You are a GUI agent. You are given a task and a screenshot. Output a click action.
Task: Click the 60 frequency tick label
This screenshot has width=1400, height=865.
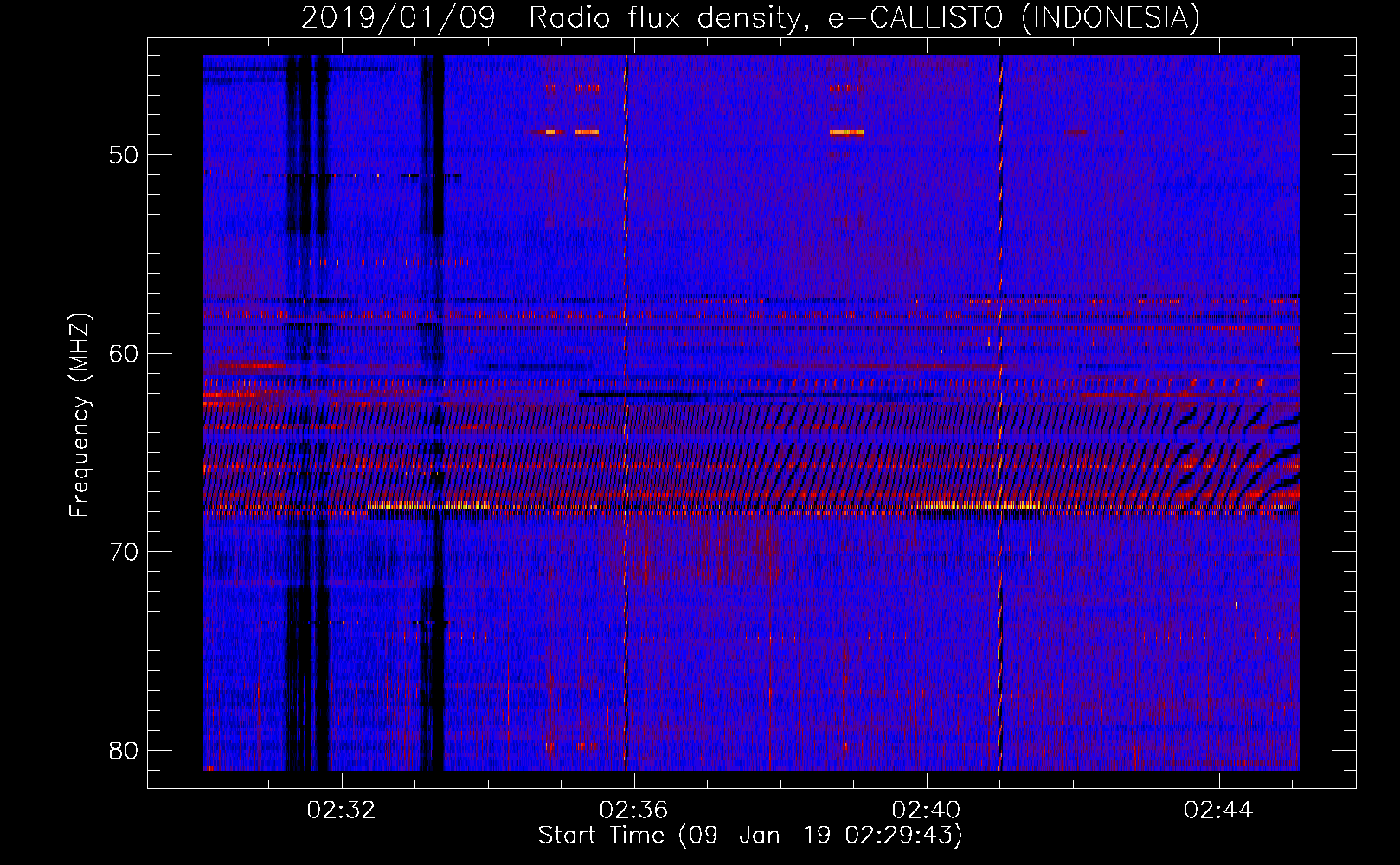coord(124,354)
